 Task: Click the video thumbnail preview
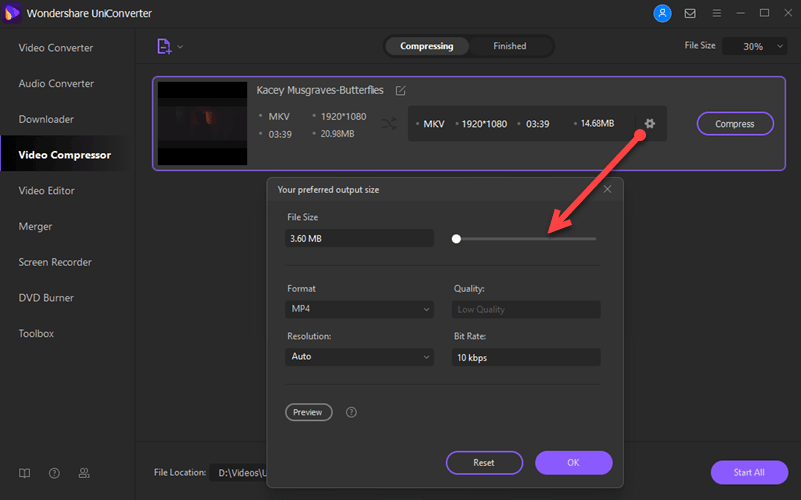202,124
